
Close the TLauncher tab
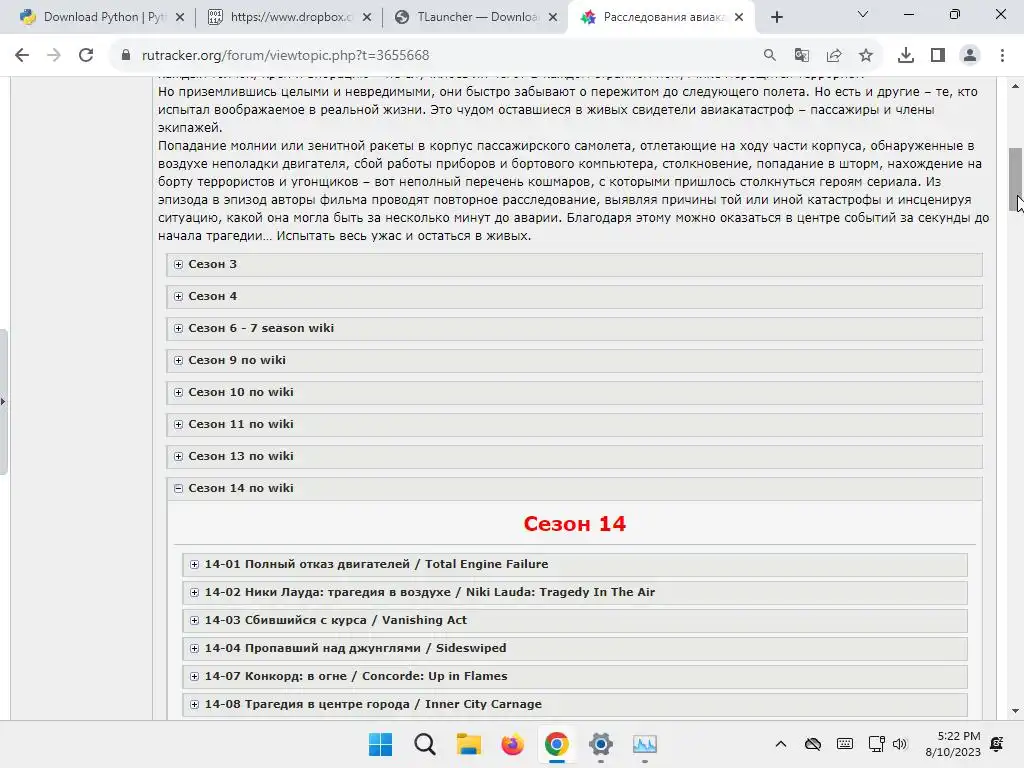pos(553,17)
